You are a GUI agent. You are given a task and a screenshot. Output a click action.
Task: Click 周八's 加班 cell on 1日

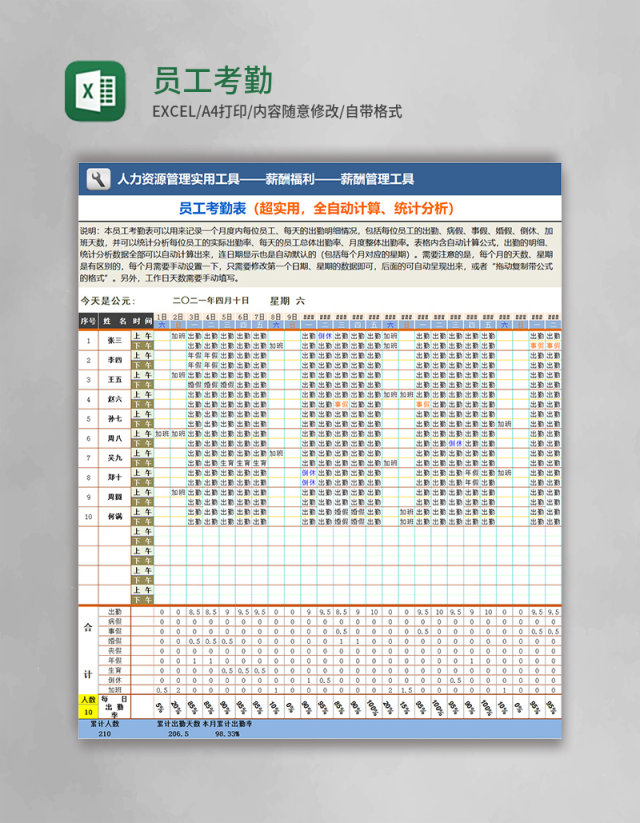[162, 434]
